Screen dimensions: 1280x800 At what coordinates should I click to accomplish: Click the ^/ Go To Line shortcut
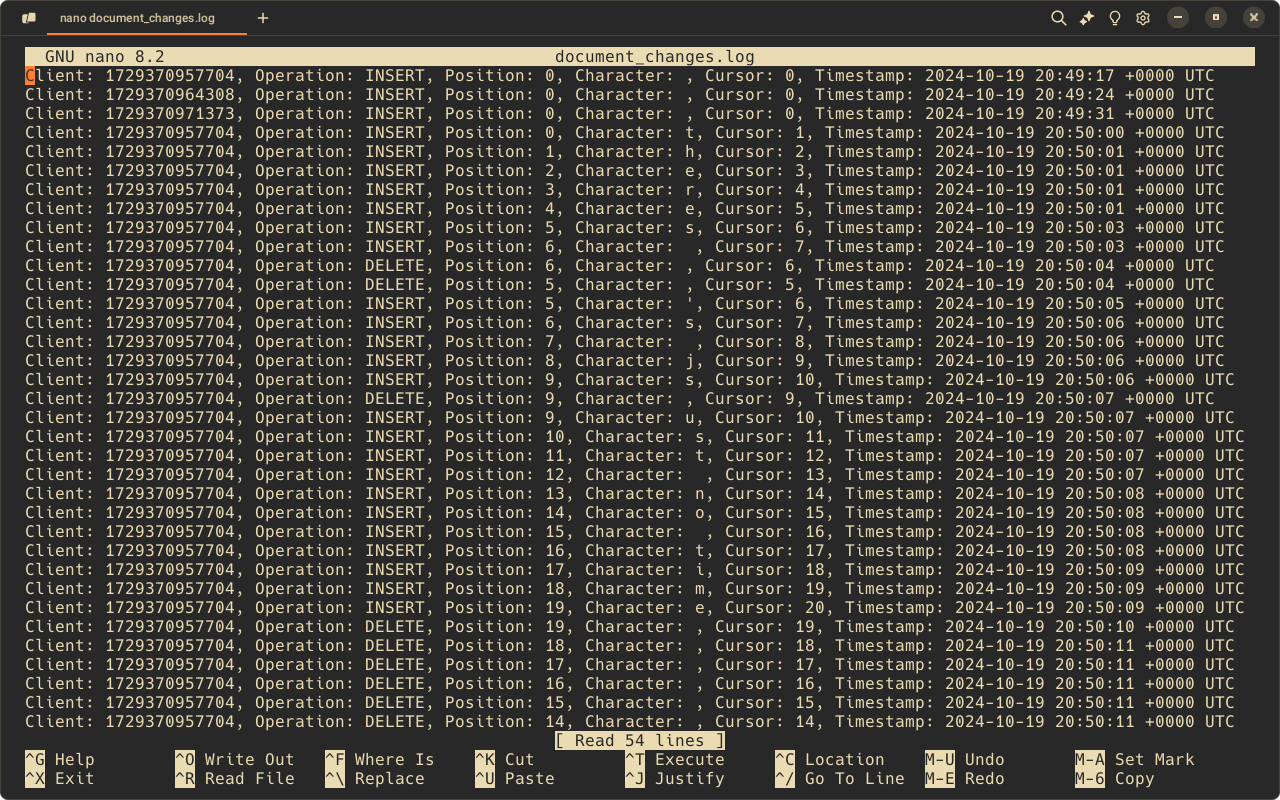click(x=840, y=779)
